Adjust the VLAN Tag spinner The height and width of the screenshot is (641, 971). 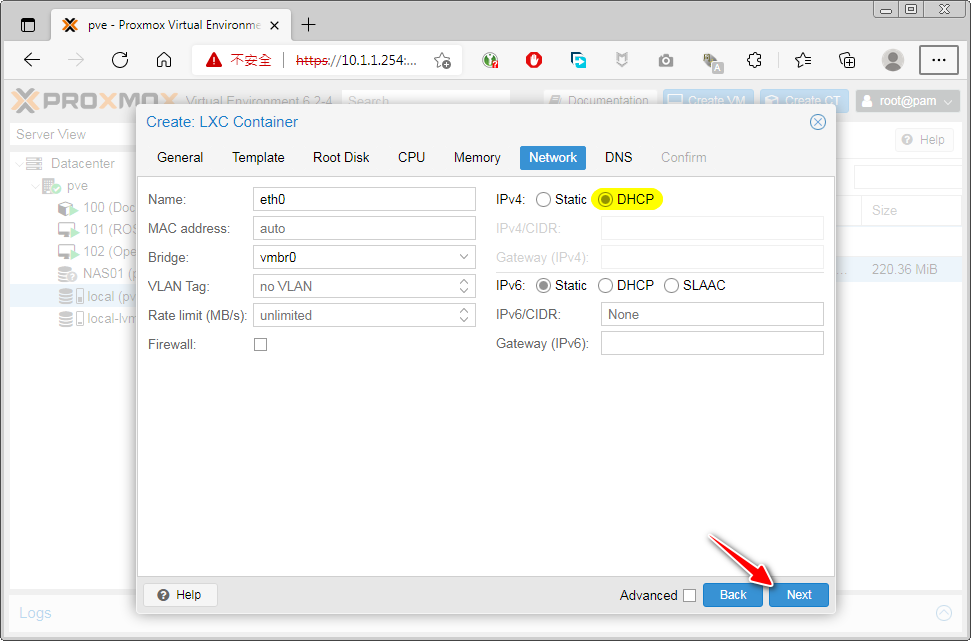[464, 286]
